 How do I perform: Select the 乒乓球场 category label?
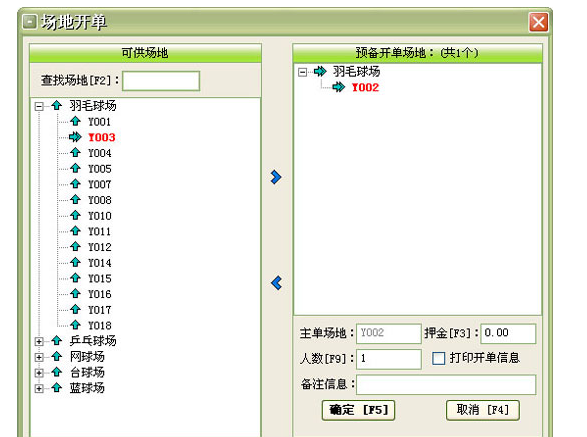[93, 341]
